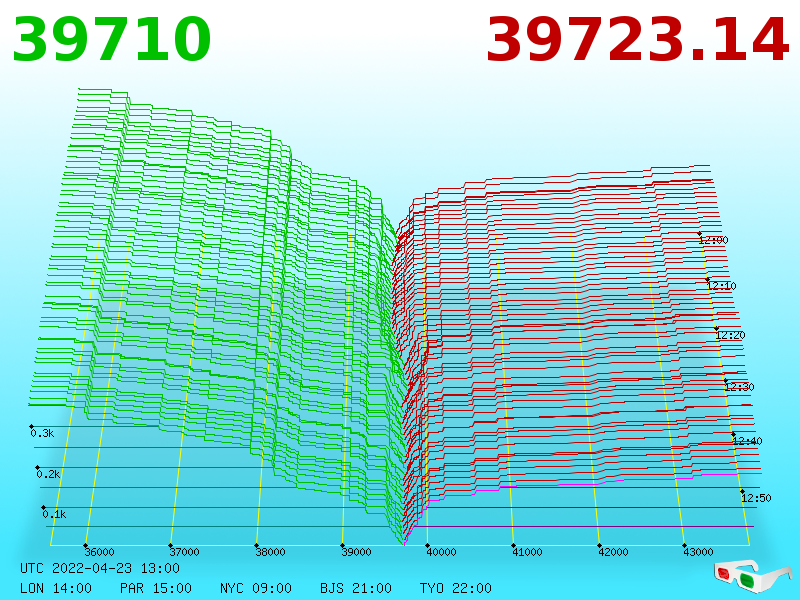Viewport: 800px width, 600px height.
Task: Click the 12:20 time axis label
Action: click(x=731, y=335)
